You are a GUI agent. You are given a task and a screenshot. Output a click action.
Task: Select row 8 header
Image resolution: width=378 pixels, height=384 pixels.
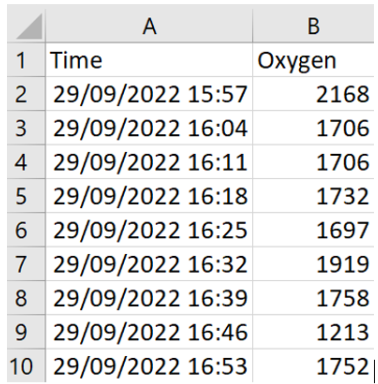tap(26, 298)
